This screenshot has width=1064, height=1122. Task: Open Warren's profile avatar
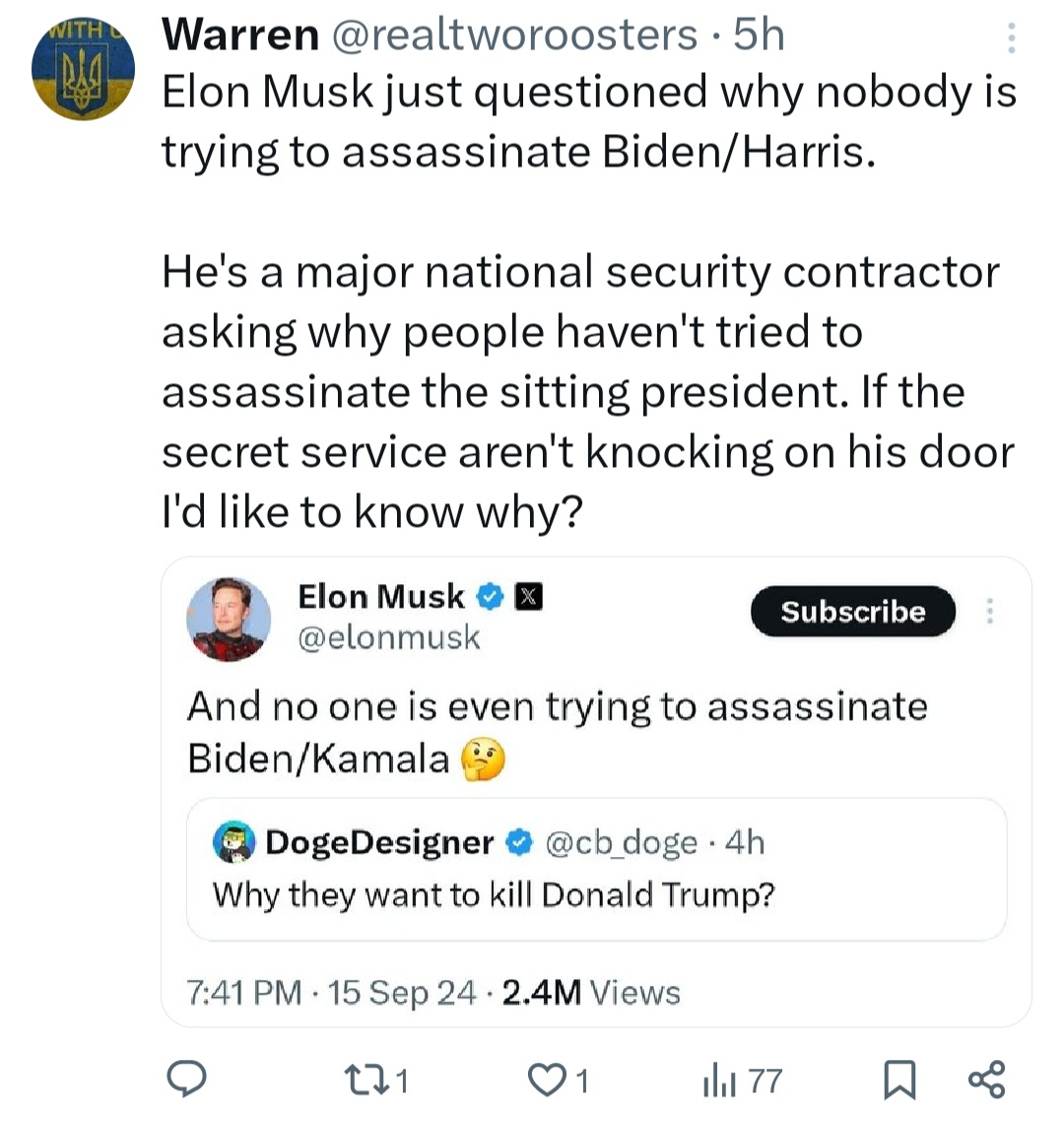click(x=83, y=69)
